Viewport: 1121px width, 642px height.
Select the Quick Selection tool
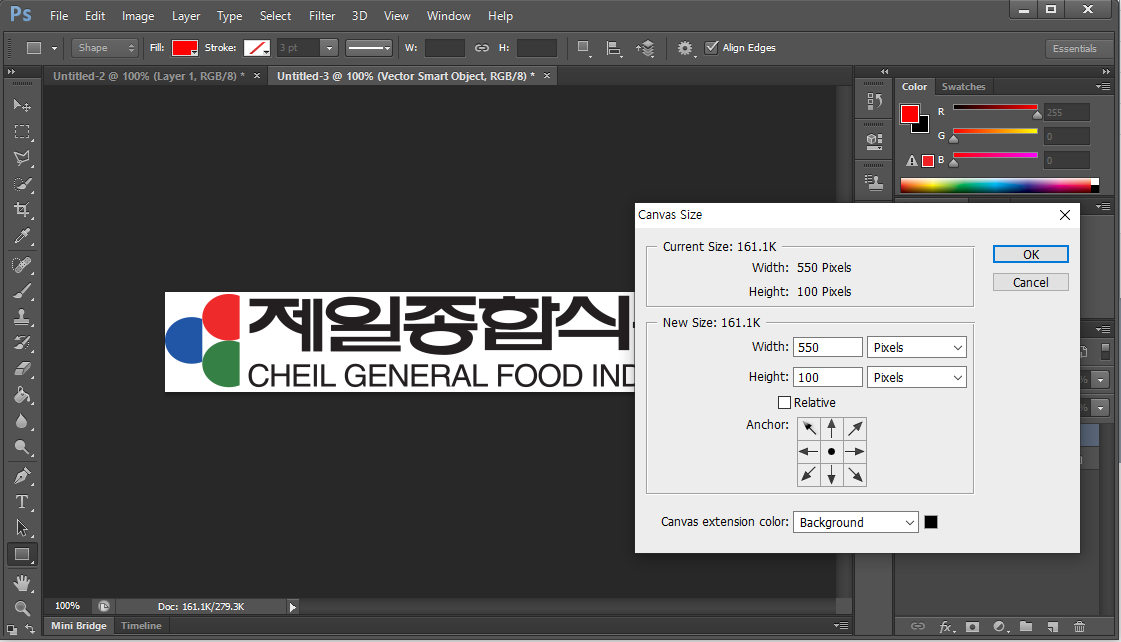pos(22,184)
